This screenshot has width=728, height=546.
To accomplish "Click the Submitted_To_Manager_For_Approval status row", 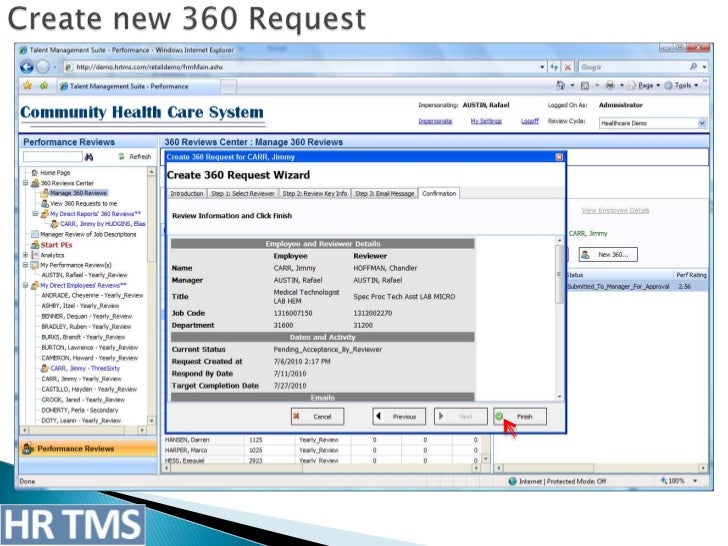I will (x=637, y=286).
